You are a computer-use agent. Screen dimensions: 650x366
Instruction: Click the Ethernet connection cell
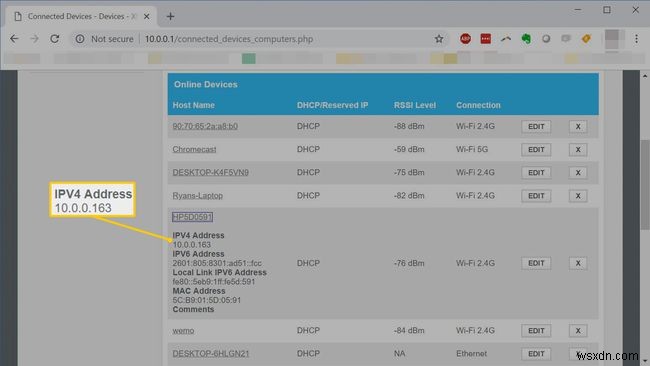coord(471,354)
